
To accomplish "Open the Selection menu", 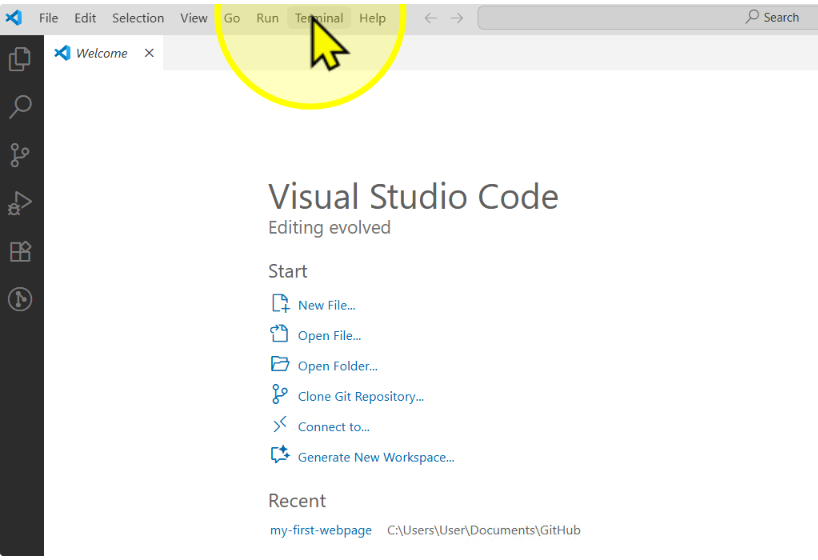I will click(138, 18).
